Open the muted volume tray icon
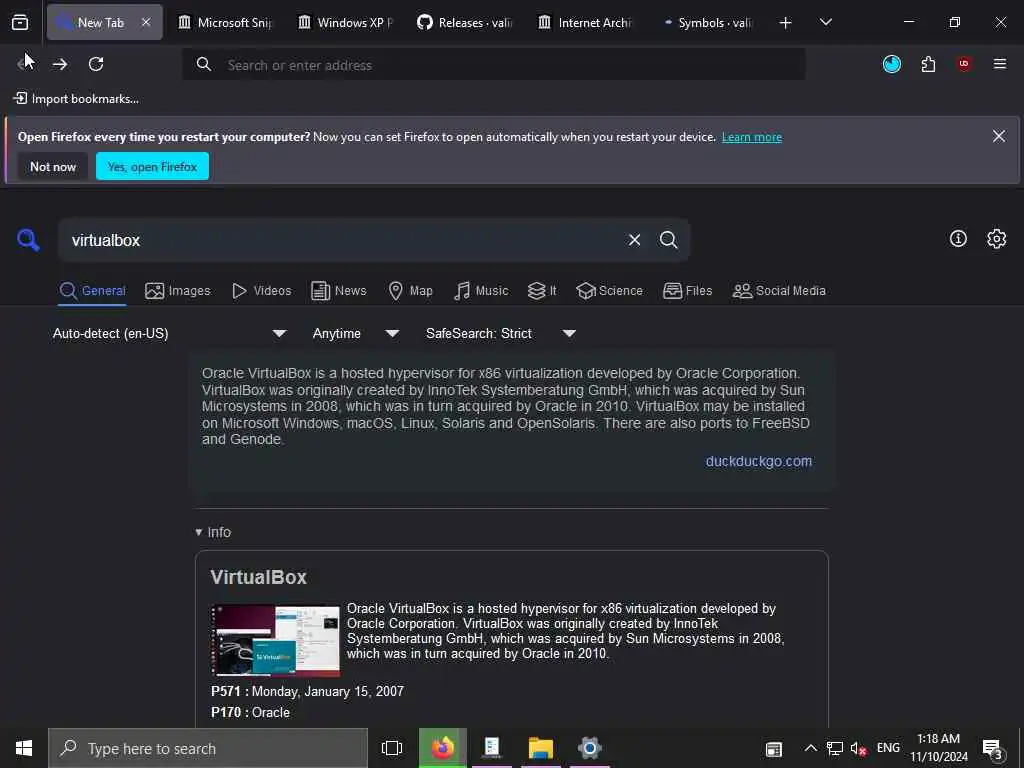This screenshot has width=1024, height=768. [x=858, y=748]
